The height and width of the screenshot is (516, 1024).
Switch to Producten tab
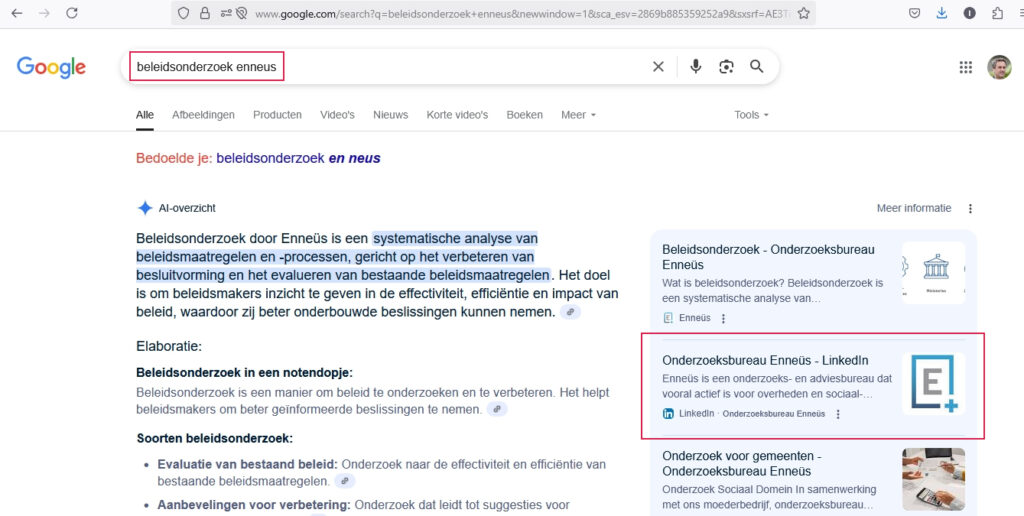click(278, 115)
